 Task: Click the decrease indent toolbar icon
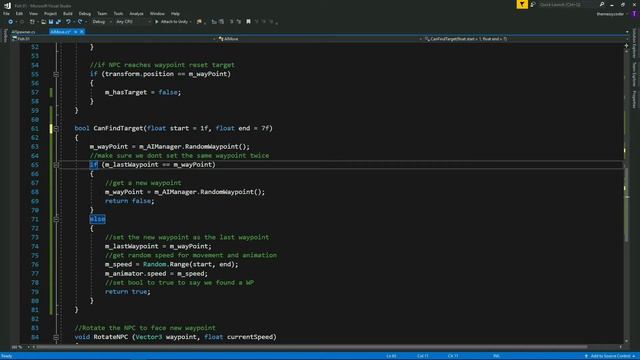click(214, 22)
